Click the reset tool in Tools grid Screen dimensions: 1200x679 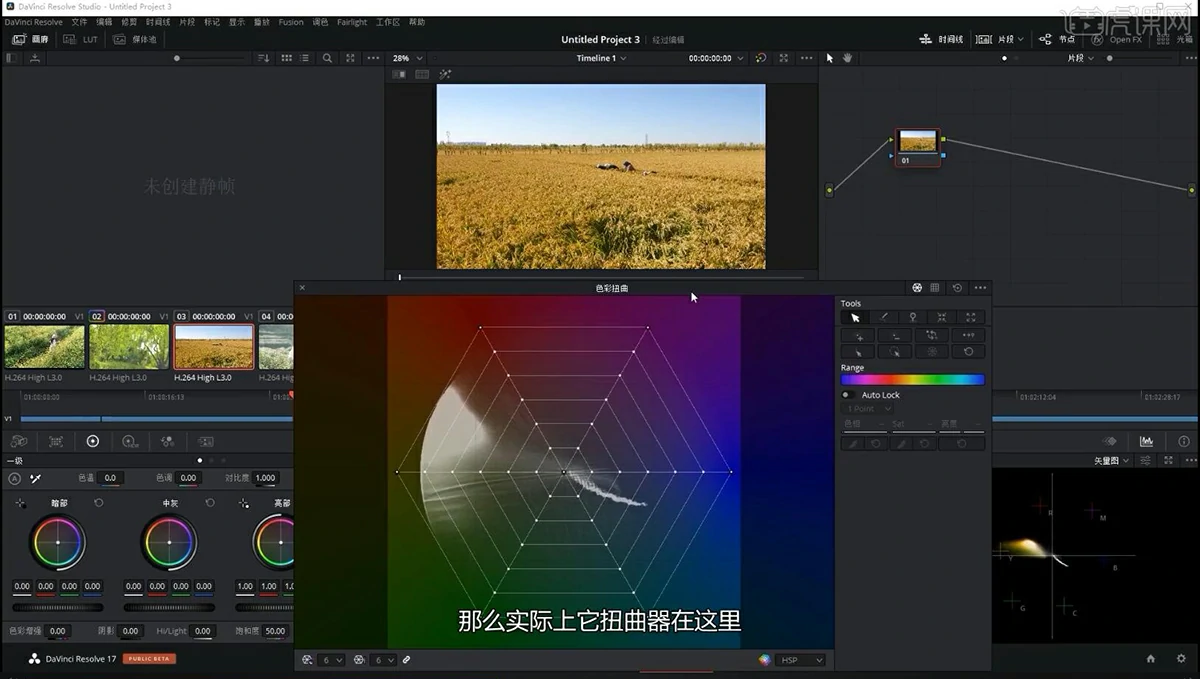(x=967, y=352)
